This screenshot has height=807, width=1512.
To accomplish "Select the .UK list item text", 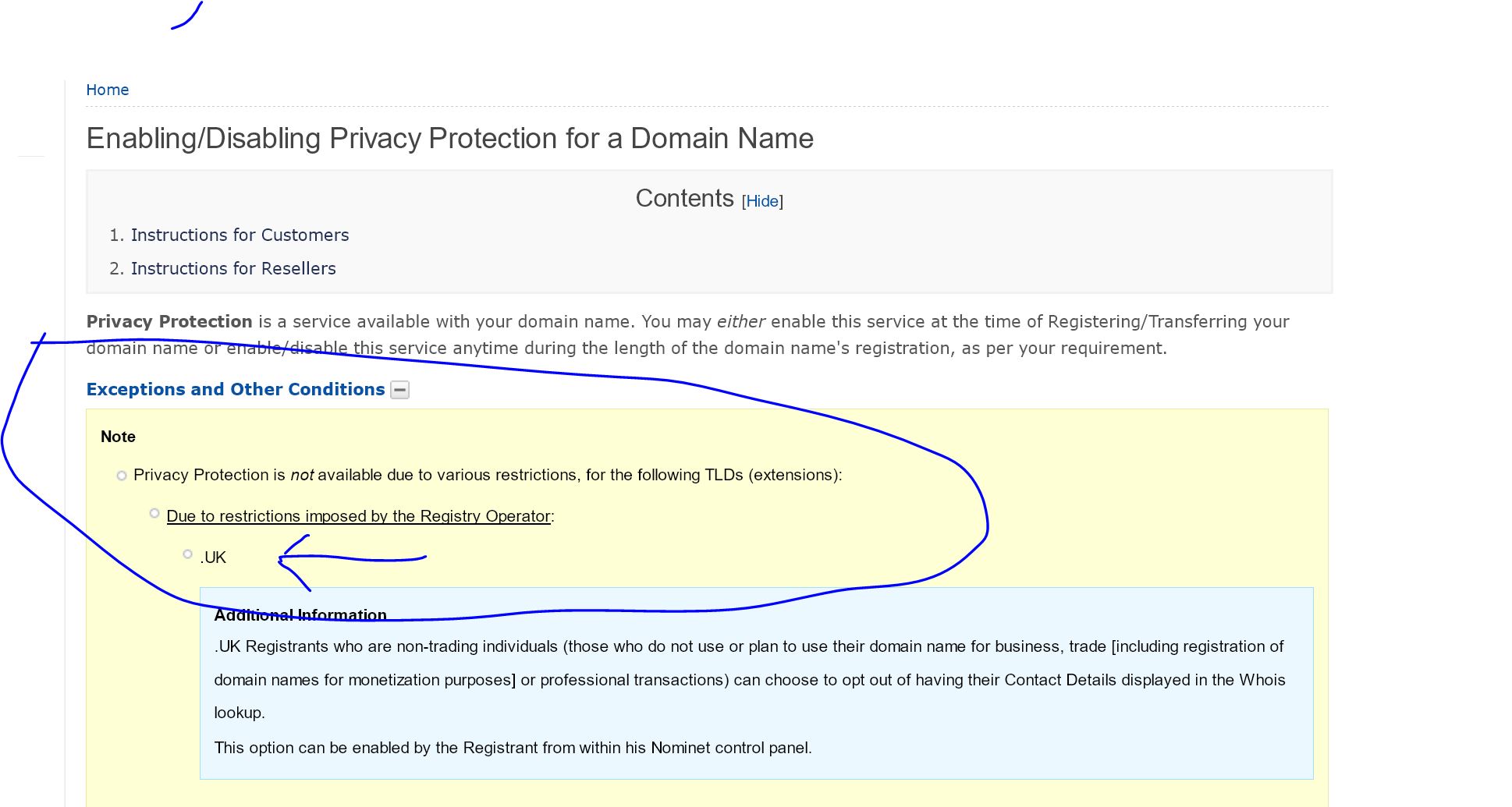I will [213, 557].
